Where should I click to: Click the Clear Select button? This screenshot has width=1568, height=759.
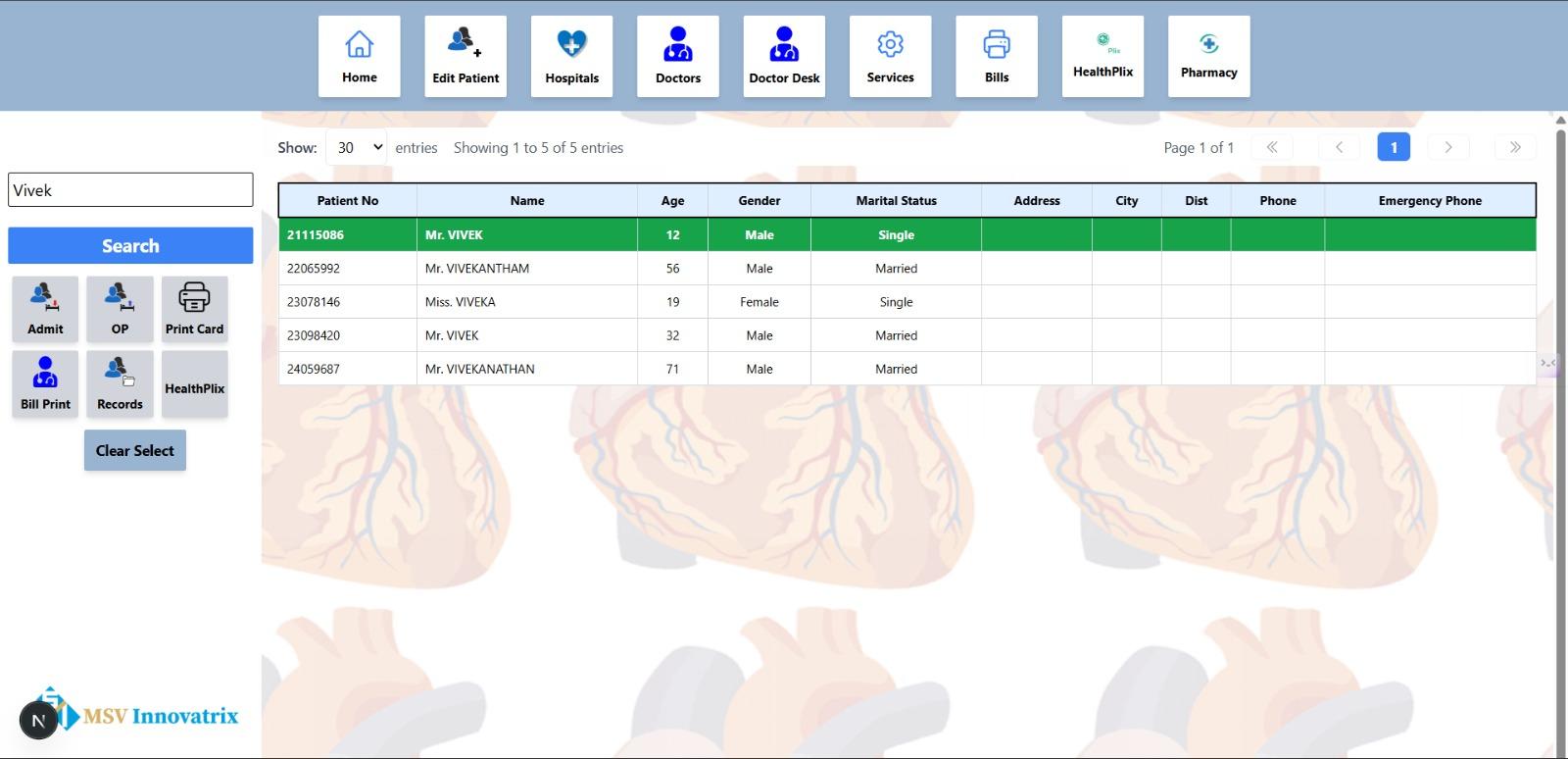134,450
